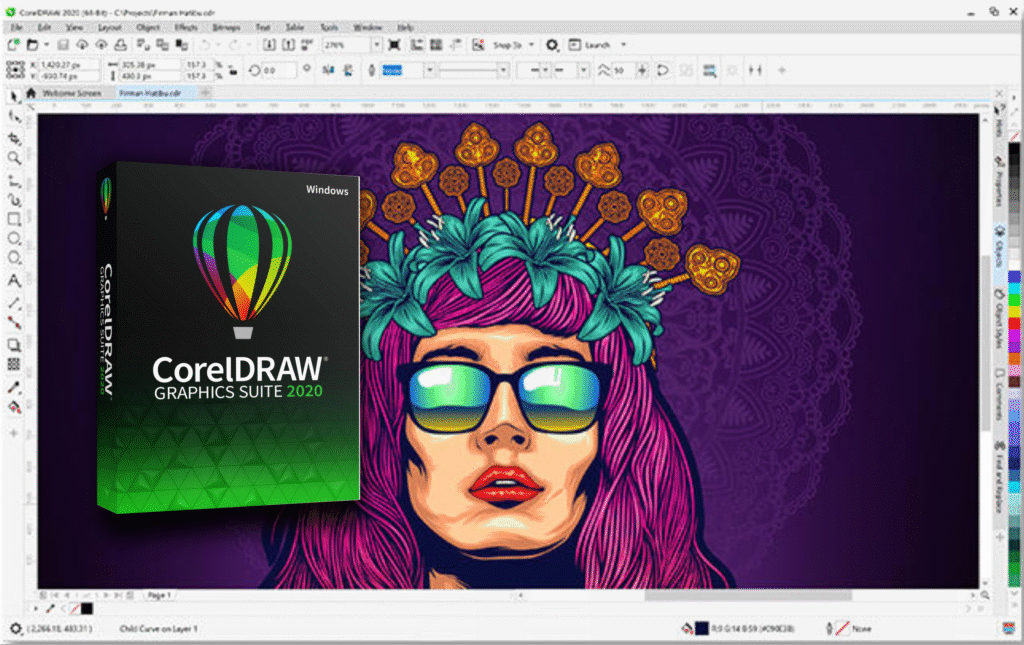Choose the Shape edit tool
This screenshot has width=1024, height=645.
point(14,118)
